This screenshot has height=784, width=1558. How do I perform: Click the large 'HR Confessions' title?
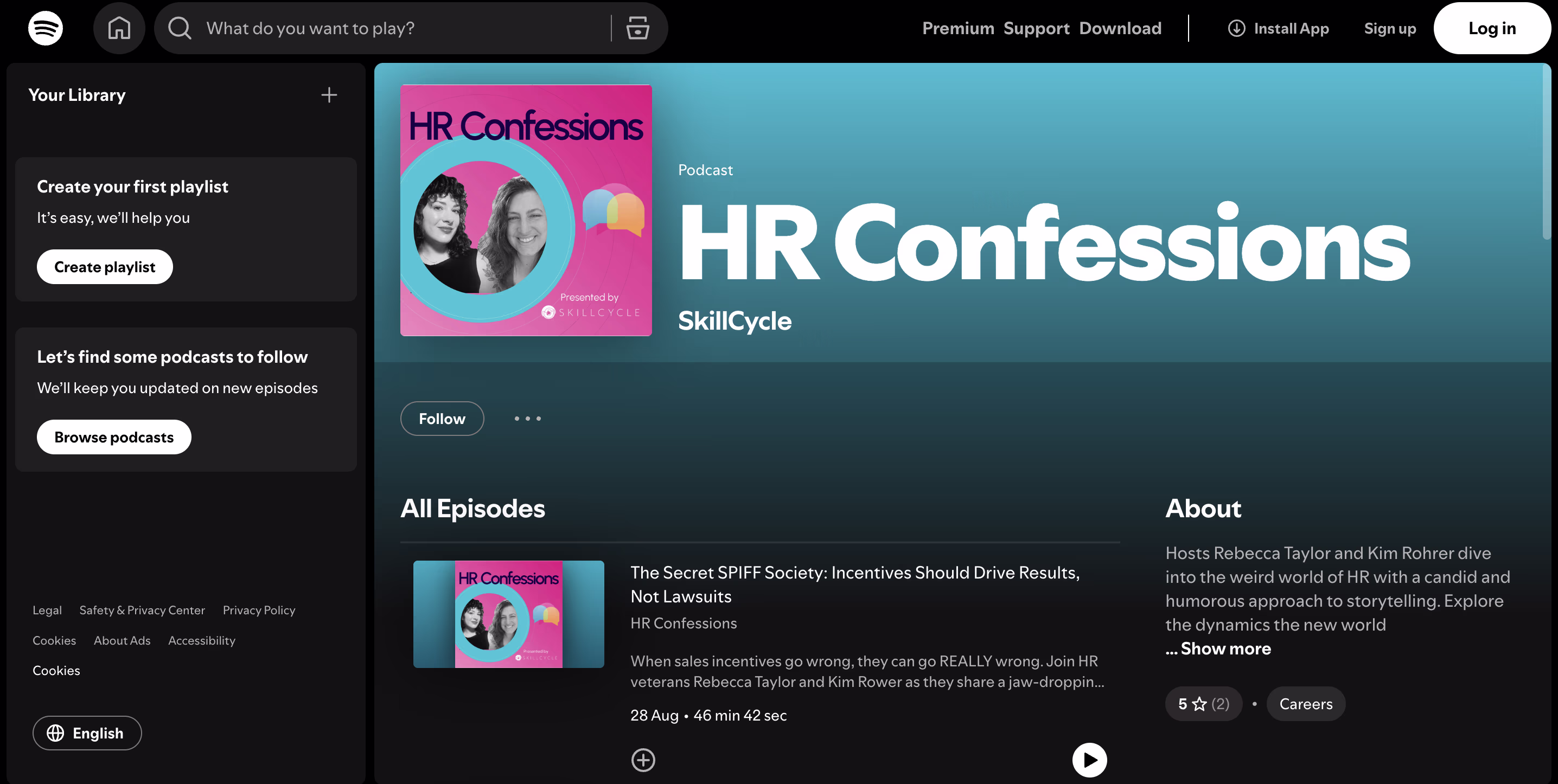click(x=1044, y=242)
